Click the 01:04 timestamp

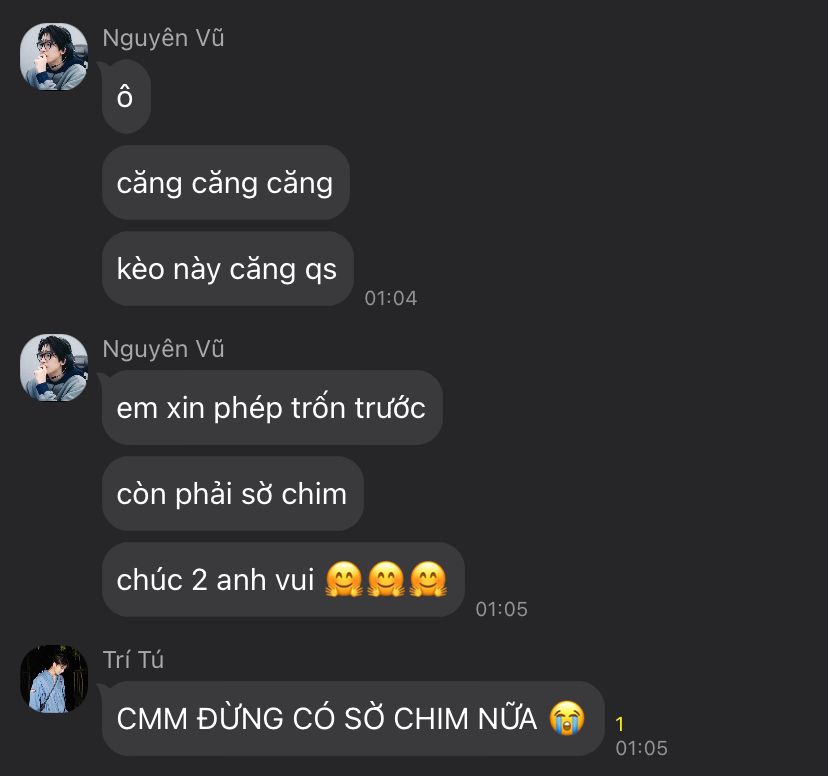[391, 298]
